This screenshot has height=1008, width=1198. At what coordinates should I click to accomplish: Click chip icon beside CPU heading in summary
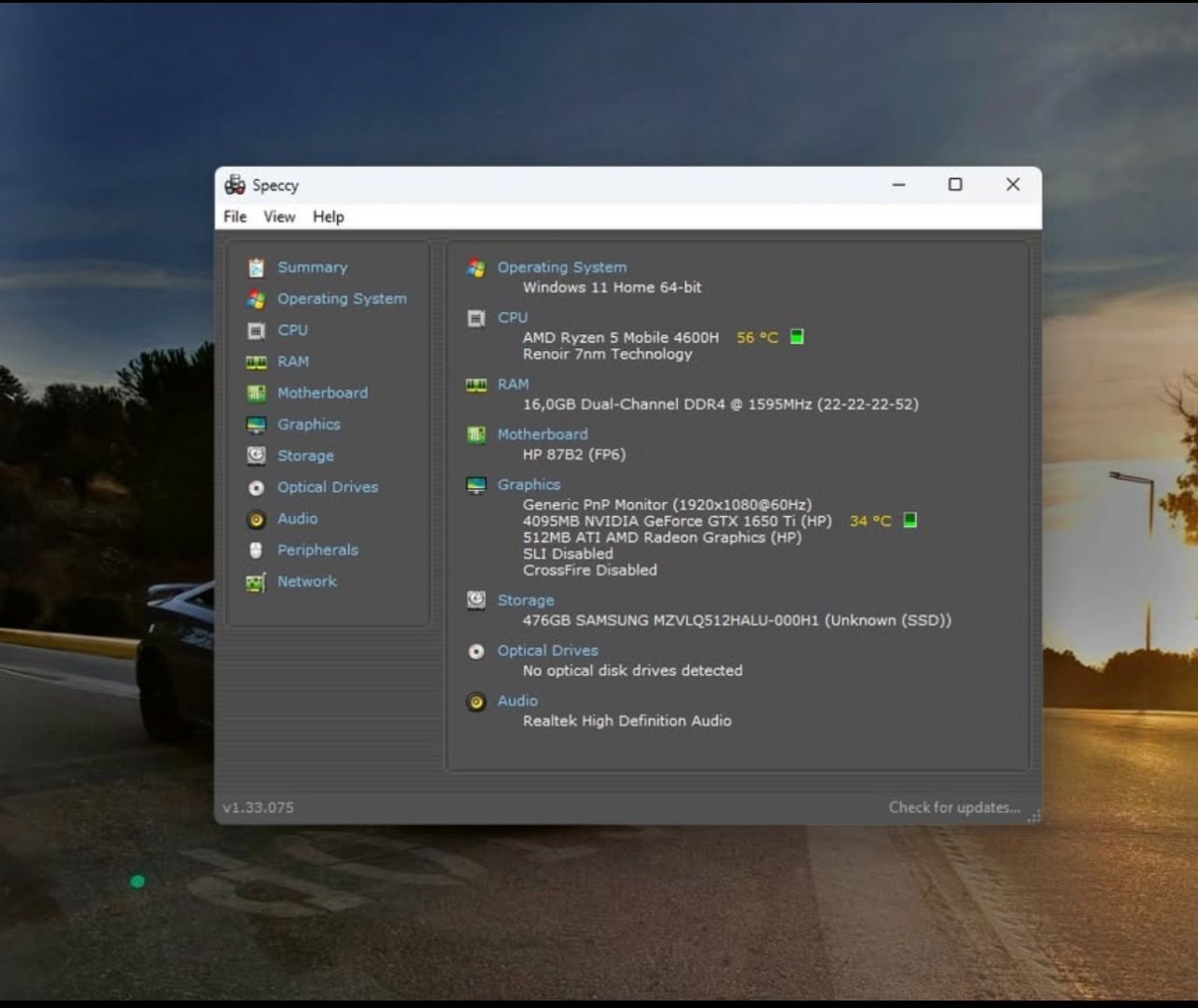click(x=476, y=318)
